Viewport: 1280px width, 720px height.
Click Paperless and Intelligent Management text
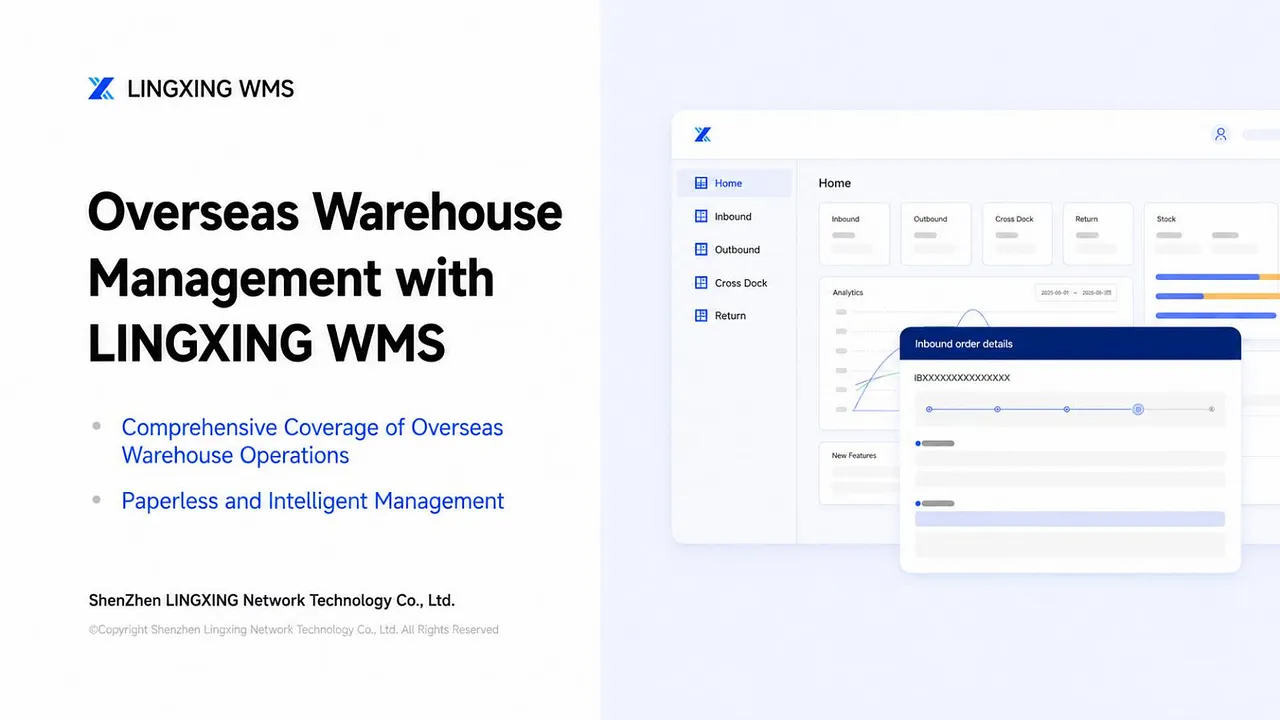[313, 501]
